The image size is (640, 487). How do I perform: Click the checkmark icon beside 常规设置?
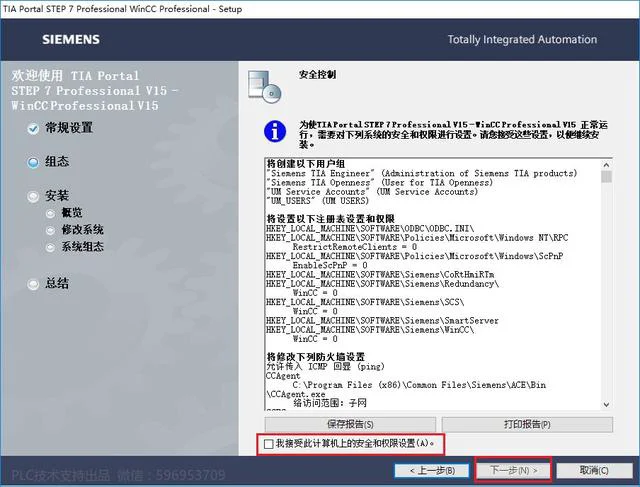tap(33, 129)
